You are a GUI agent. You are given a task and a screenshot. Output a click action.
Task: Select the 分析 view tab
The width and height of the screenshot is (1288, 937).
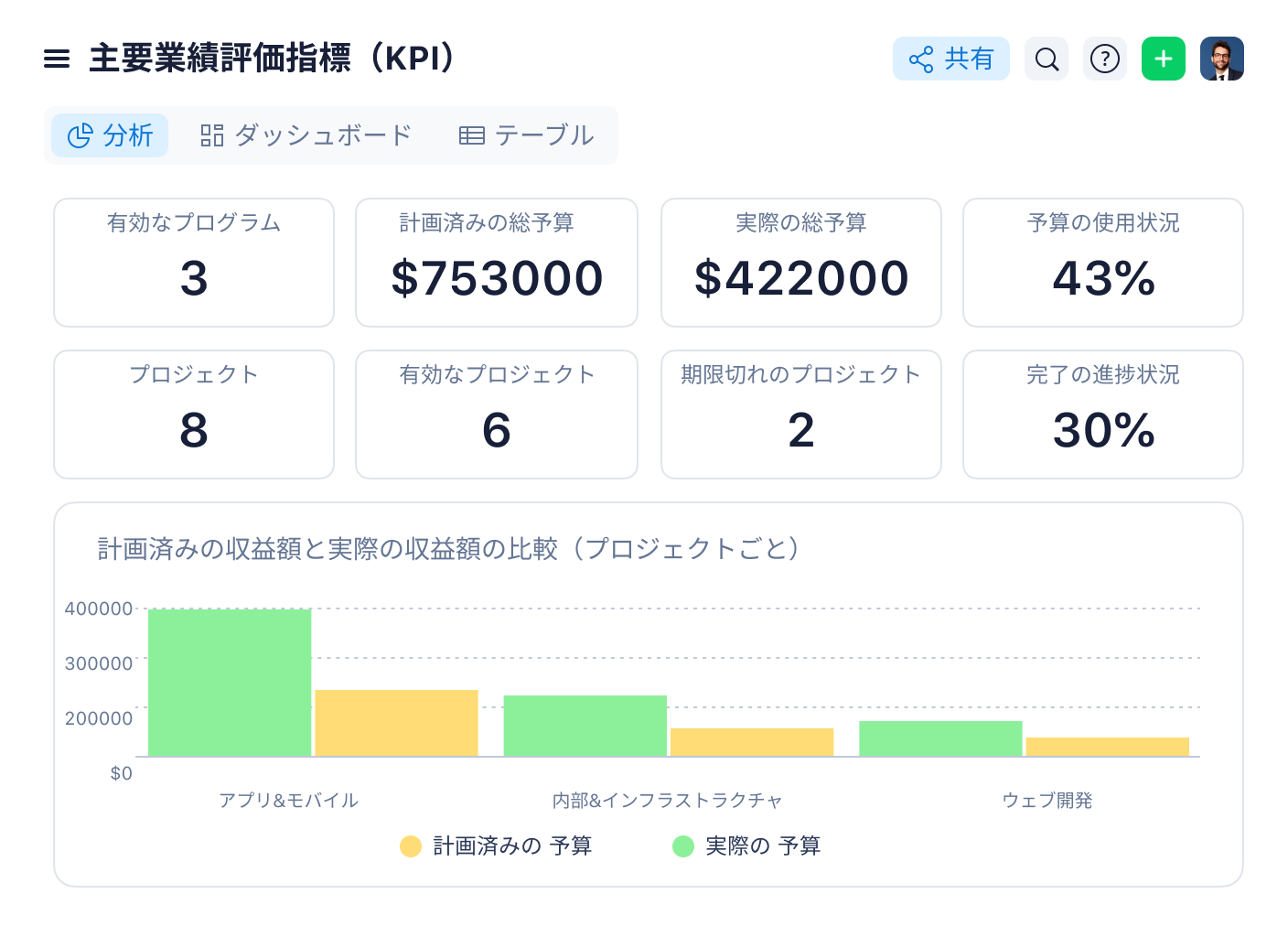(x=109, y=135)
